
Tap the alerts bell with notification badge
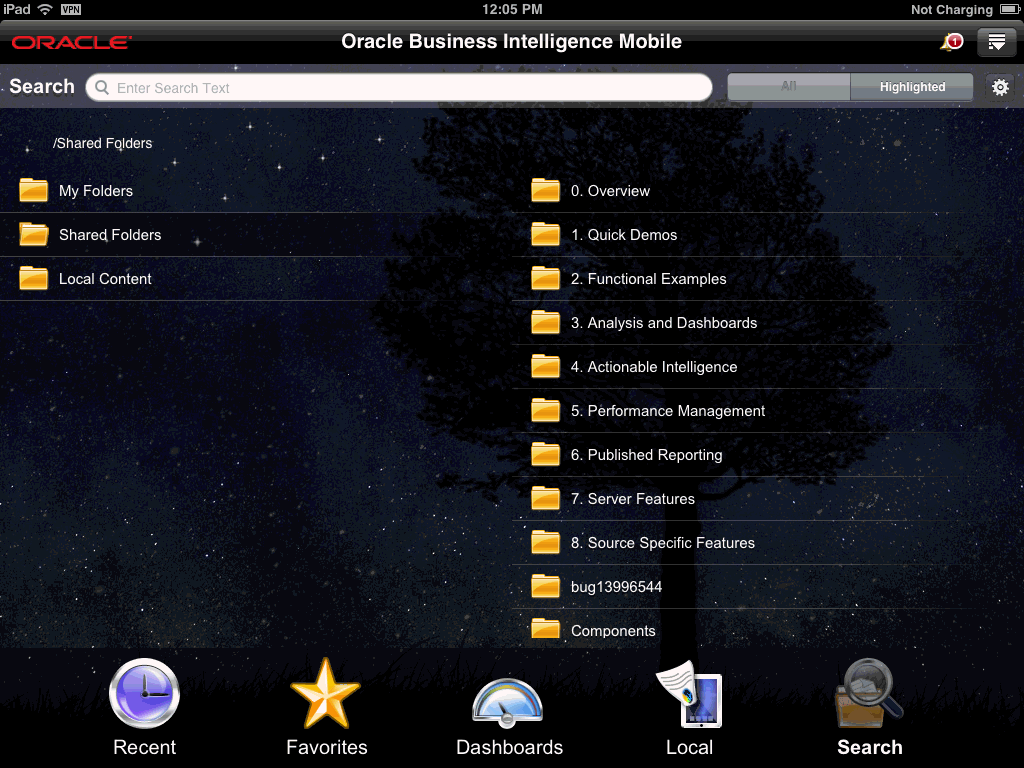tap(948, 42)
